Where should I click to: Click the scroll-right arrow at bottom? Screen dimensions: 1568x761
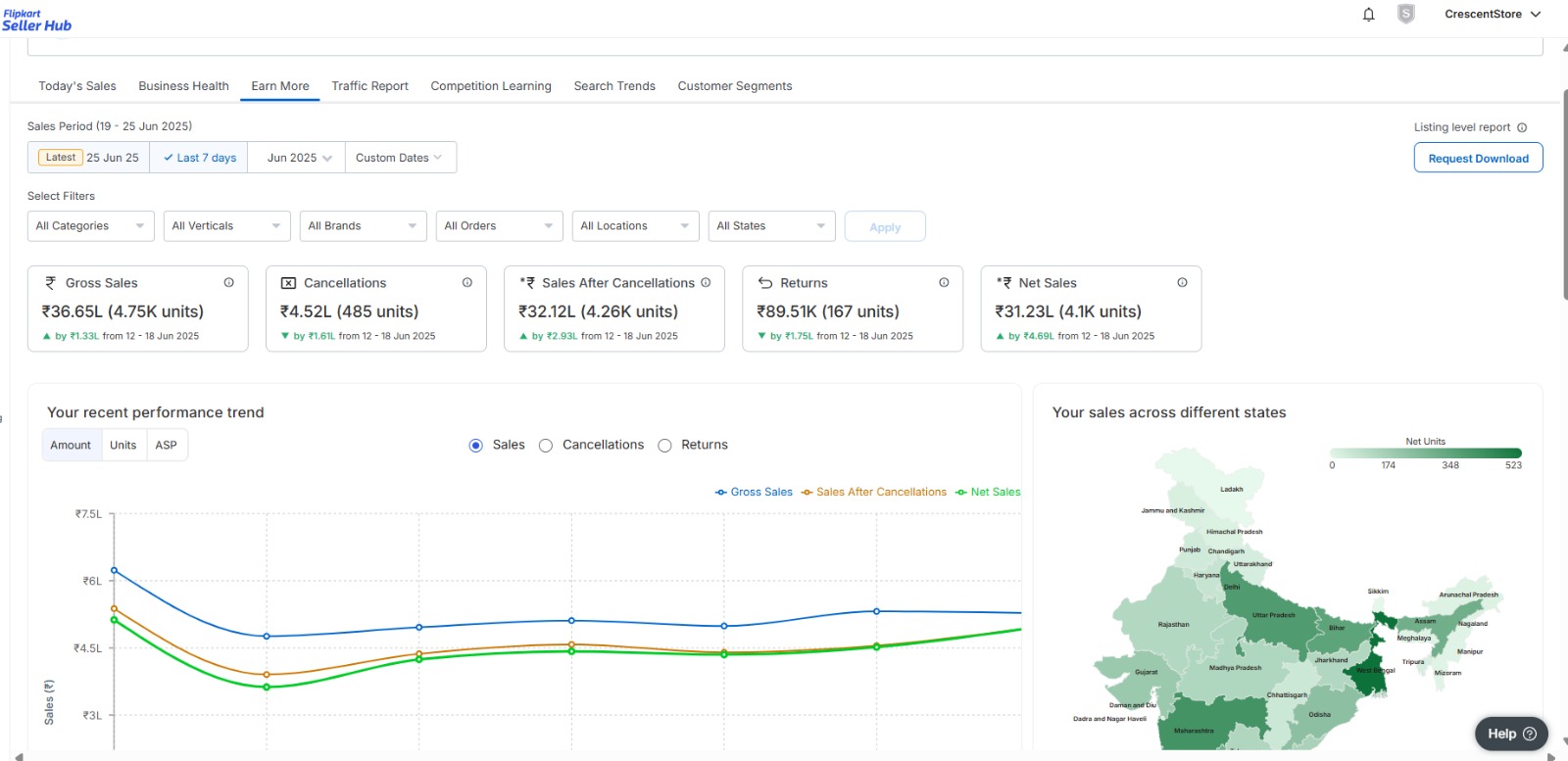[x=1550, y=756]
